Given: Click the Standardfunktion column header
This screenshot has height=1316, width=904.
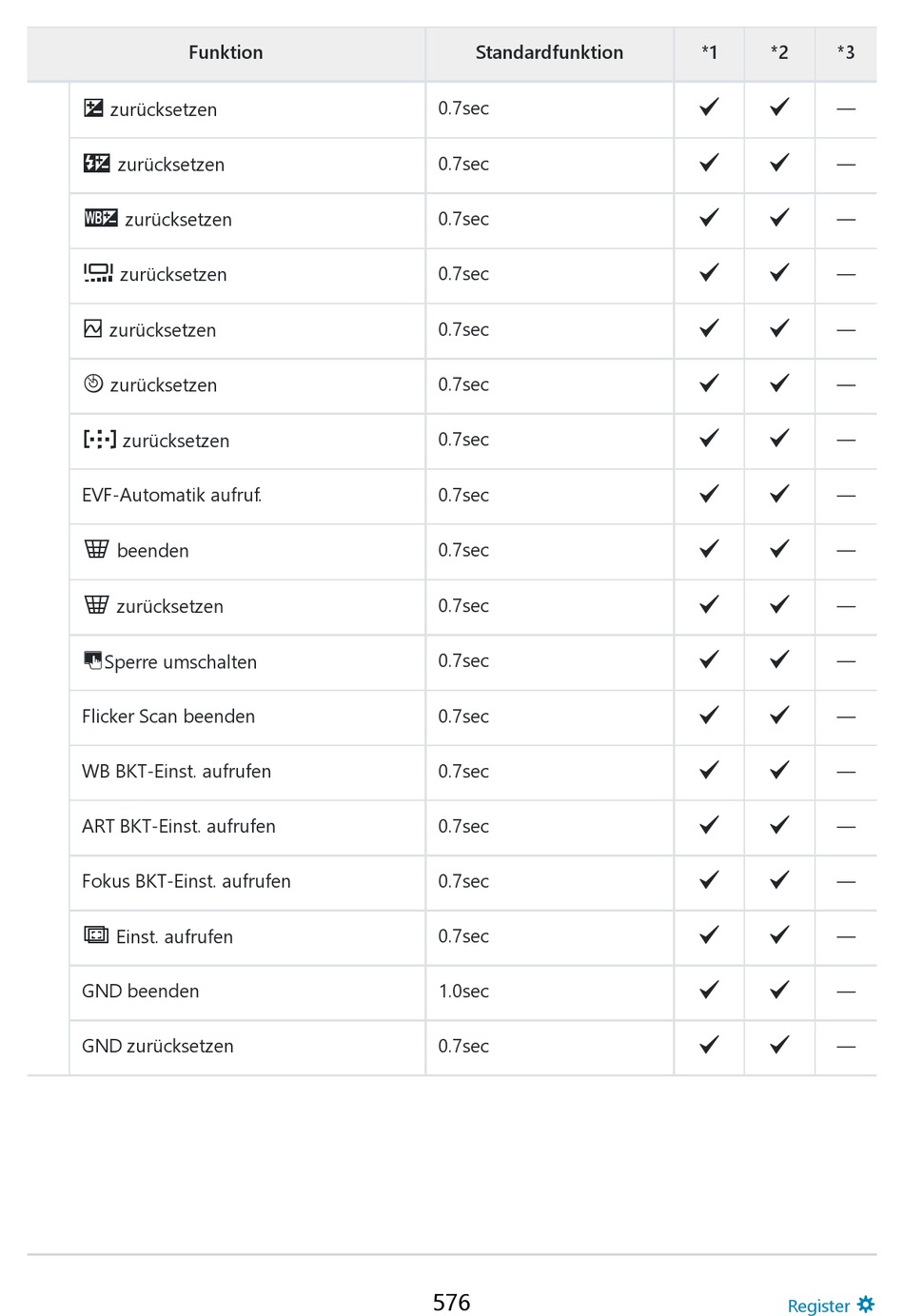Looking at the screenshot, I should (549, 53).
